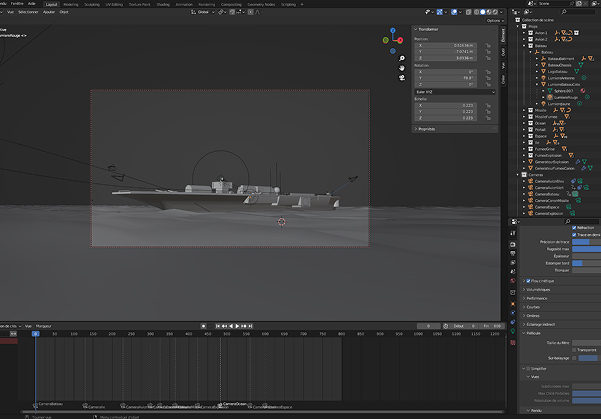Switch to the Shading workspace tab
The height and width of the screenshot is (419, 601).
point(163,5)
